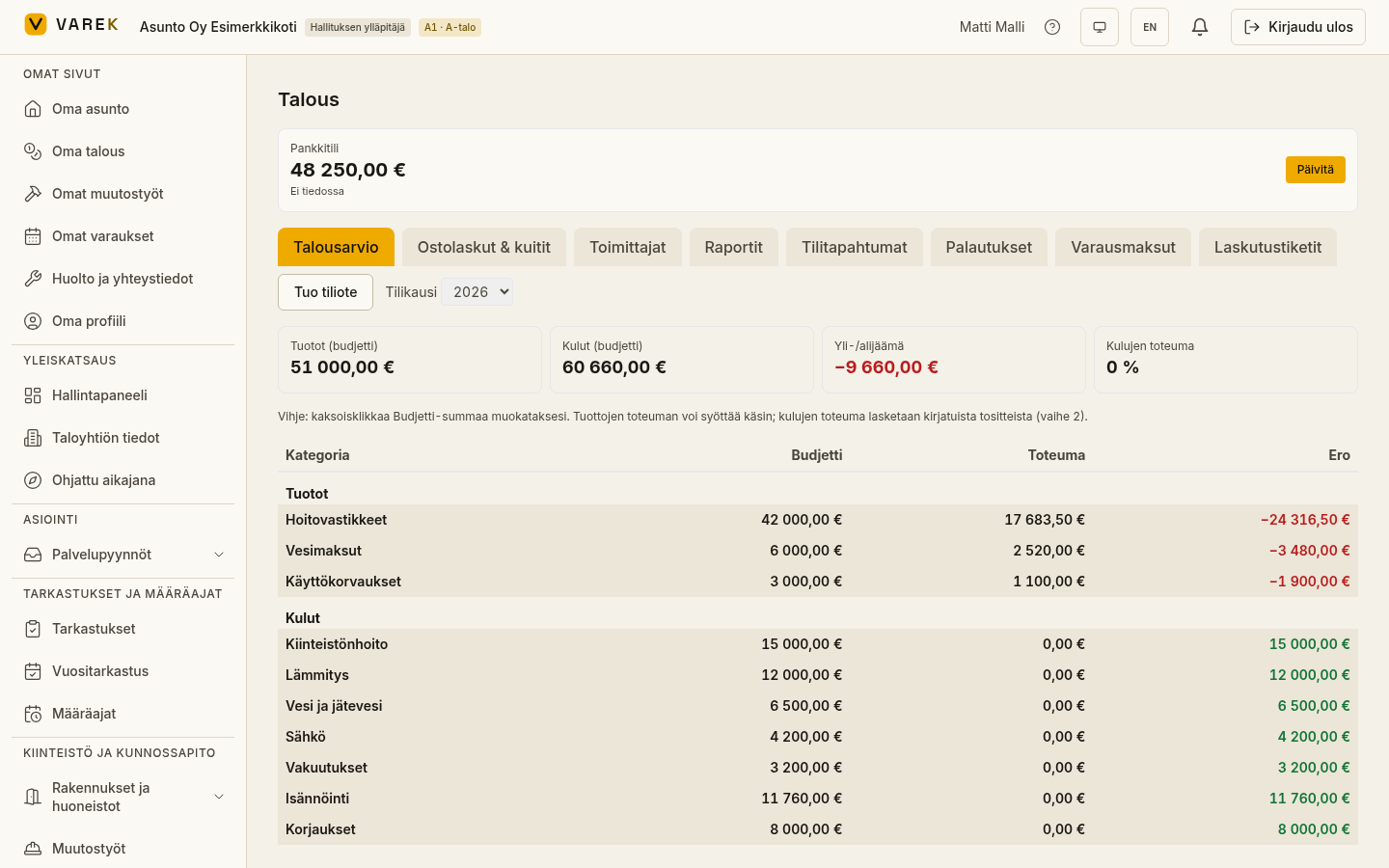The image size is (1389, 868).
Task: Select the Talousarvio tab
Action: [x=336, y=247]
